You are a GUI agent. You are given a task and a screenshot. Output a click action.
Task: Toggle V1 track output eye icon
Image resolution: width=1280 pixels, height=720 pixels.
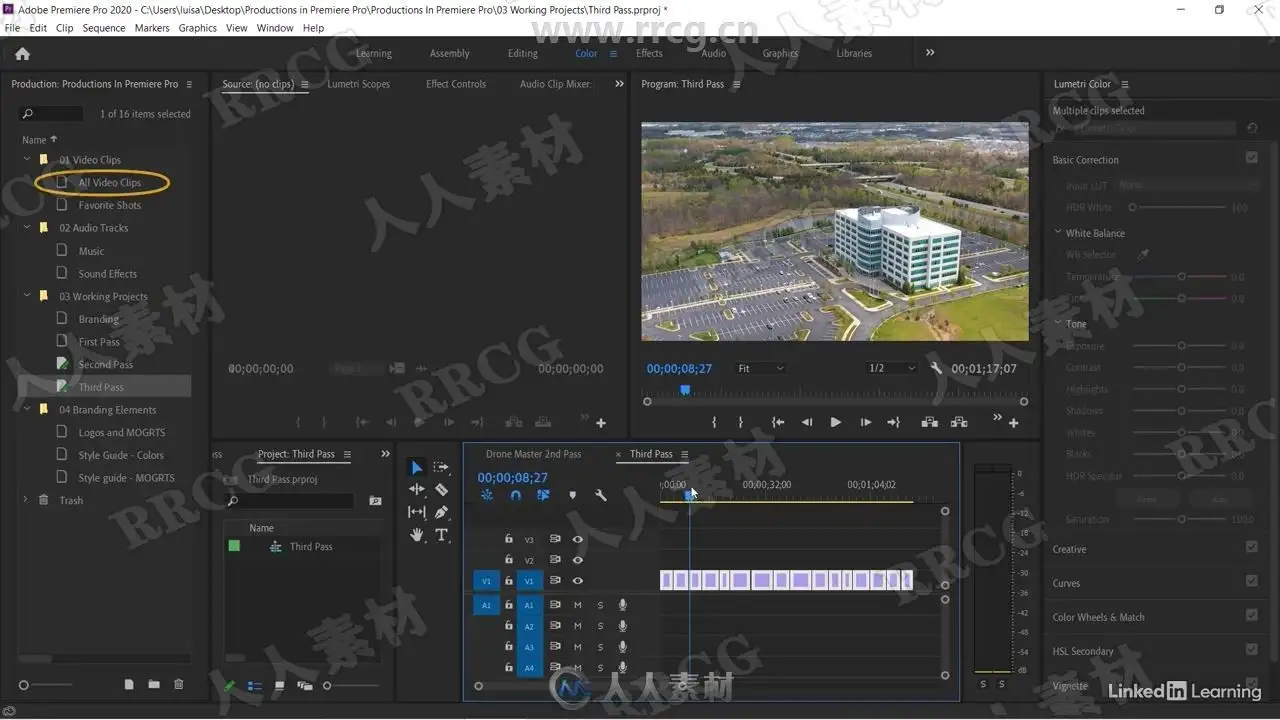(577, 581)
